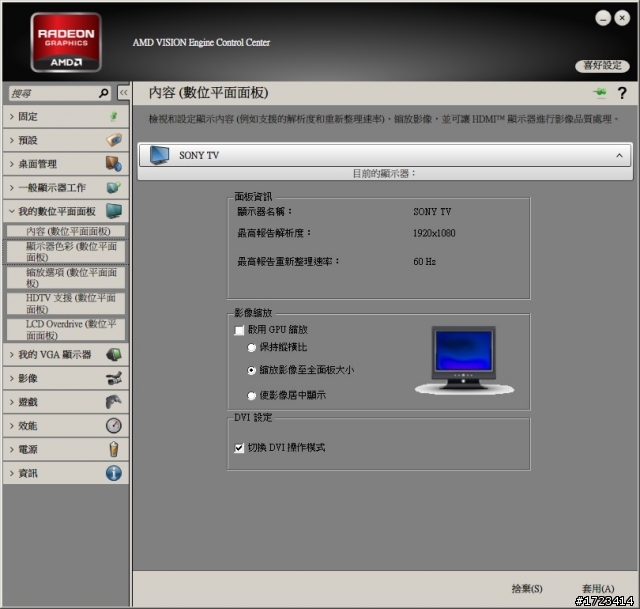Click the search magnifier icon
The height and width of the screenshot is (609, 640).
pos(104,93)
